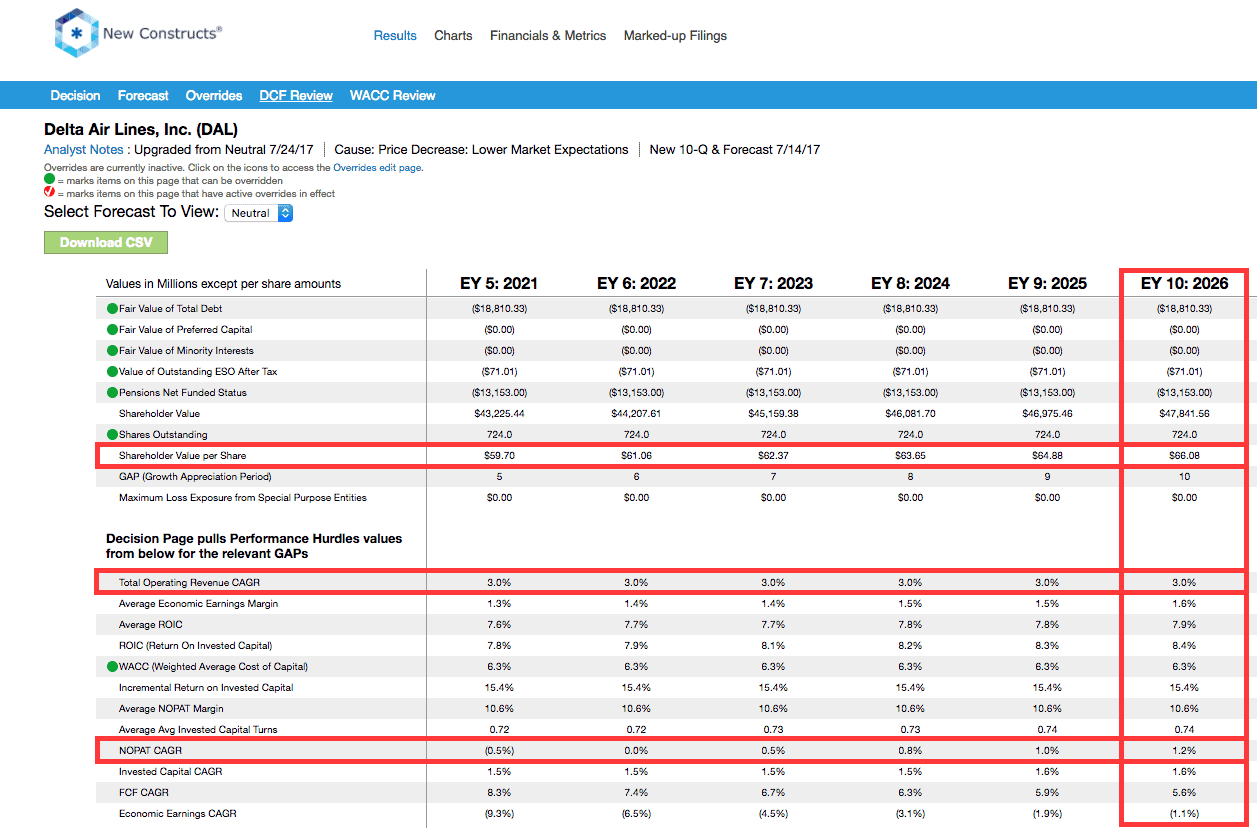Switch to the DCF Review subtab
1257x828 pixels.
296,96
